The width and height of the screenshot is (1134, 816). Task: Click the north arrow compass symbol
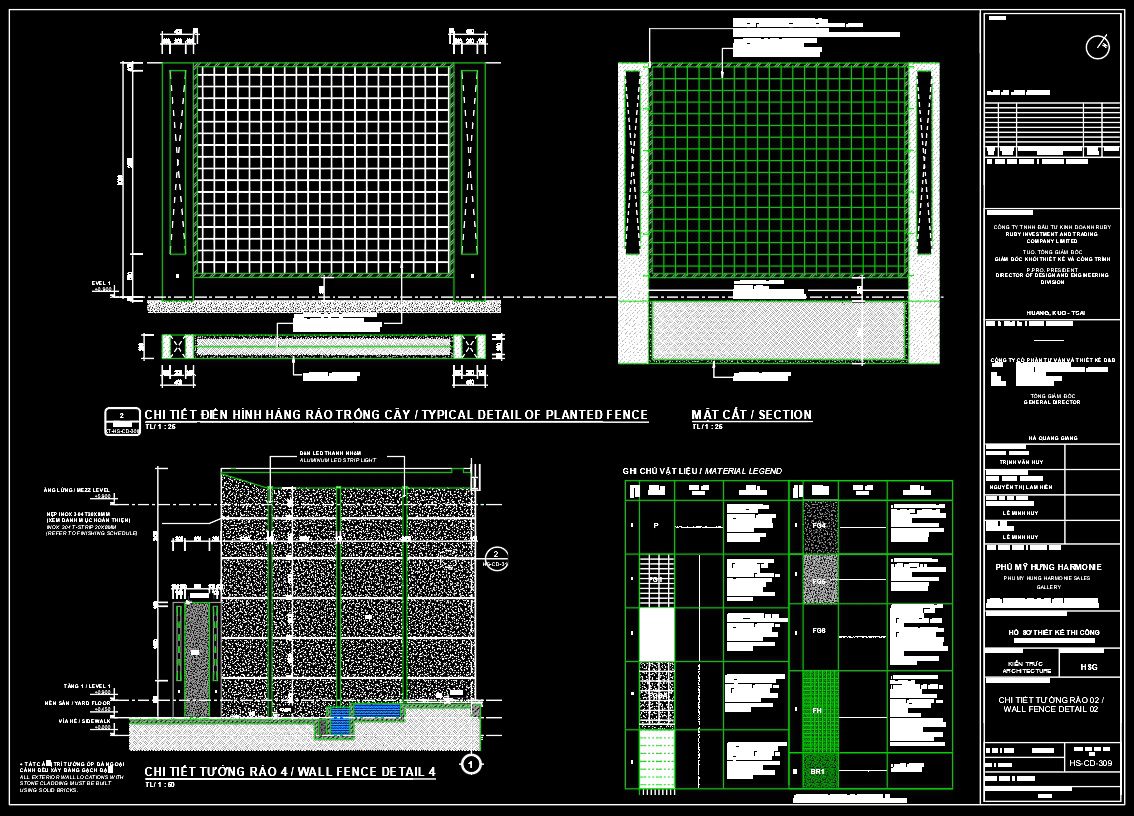tap(1097, 47)
